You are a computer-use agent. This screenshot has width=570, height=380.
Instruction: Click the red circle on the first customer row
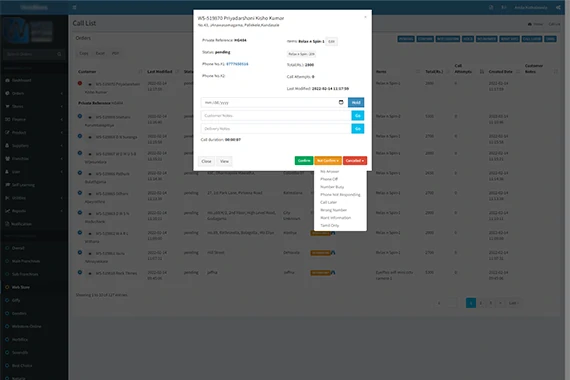point(80,83)
